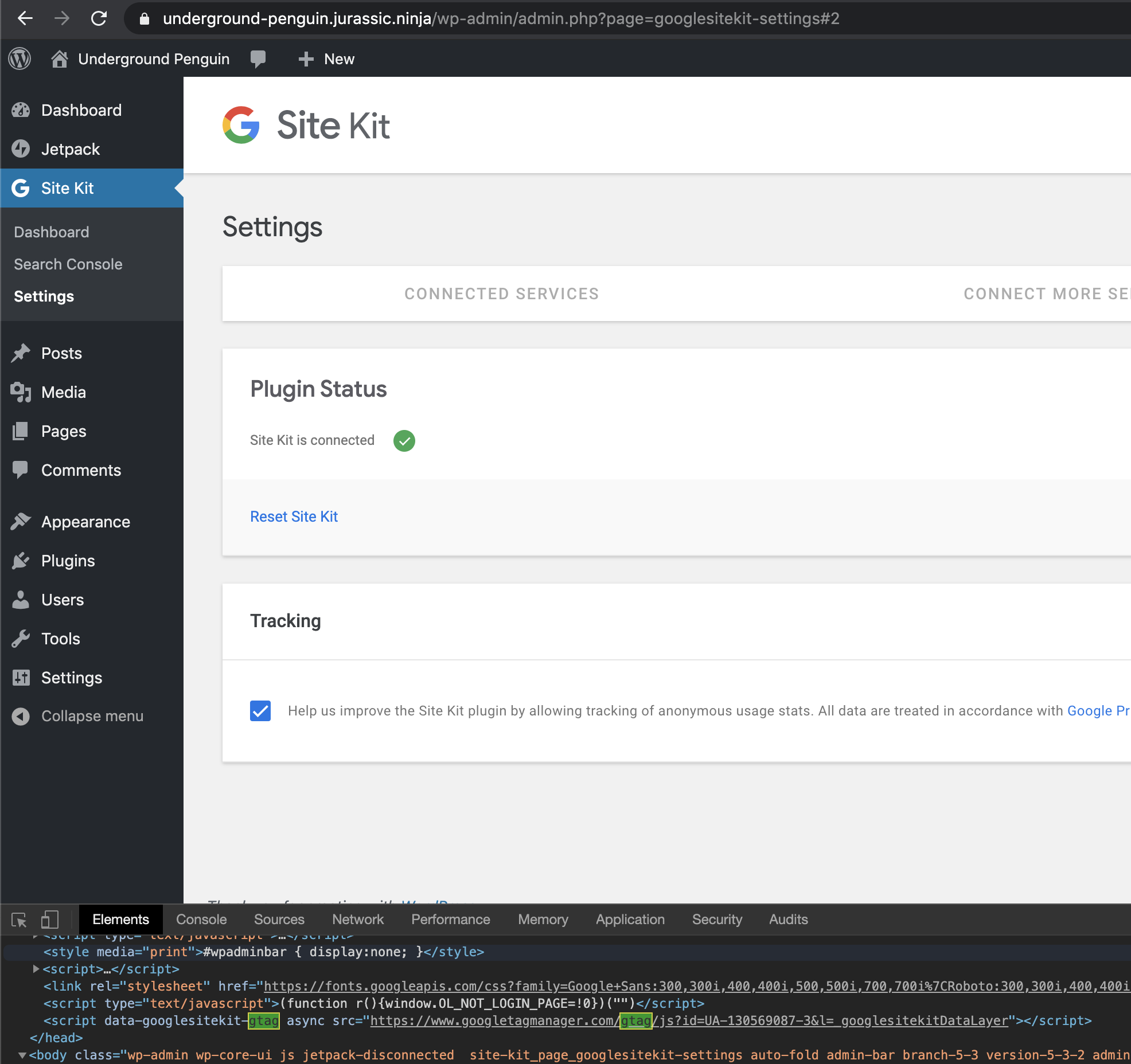Screen dimensions: 1131x1064
Task: Select the Site Kit Settings submenu item
Action: click(44, 296)
